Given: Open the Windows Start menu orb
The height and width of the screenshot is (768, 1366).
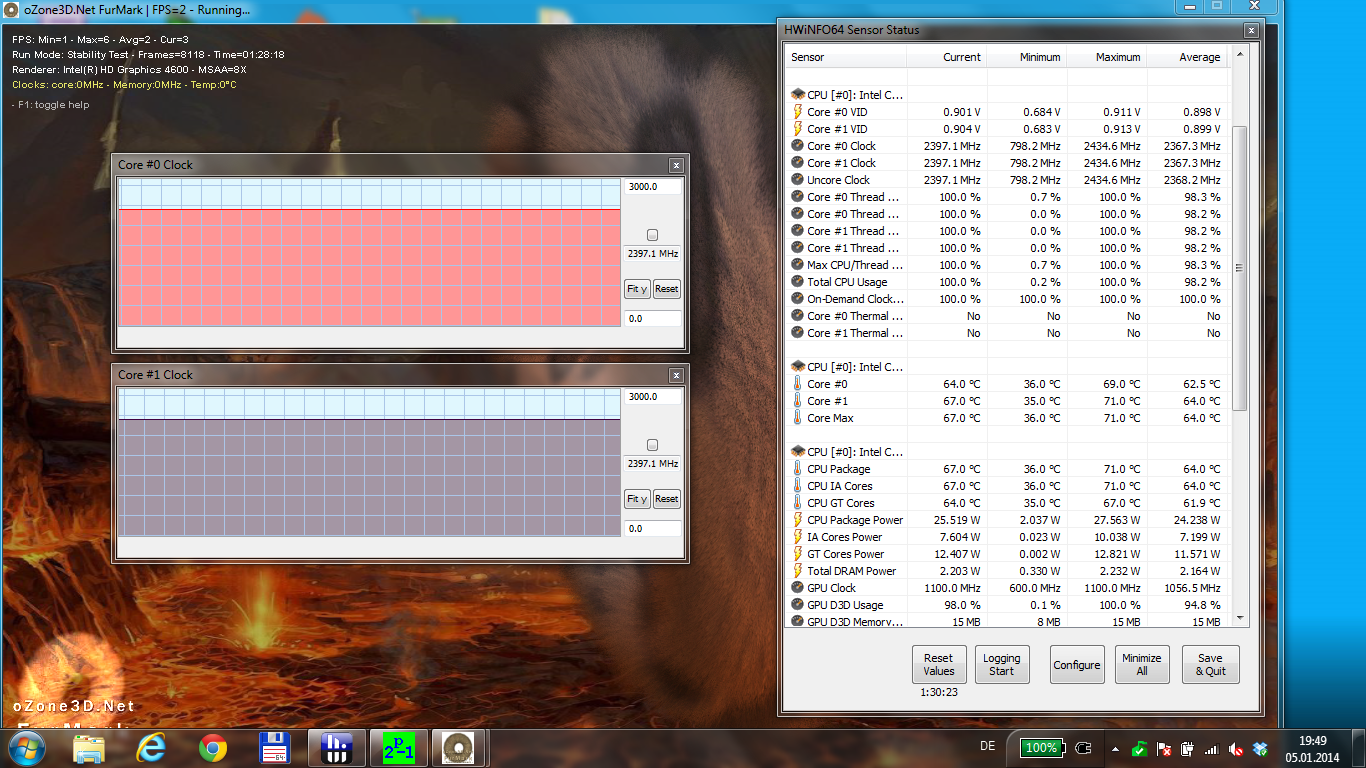Looking at the screenshot, I should pyautogui.click(x=27, y=748).
